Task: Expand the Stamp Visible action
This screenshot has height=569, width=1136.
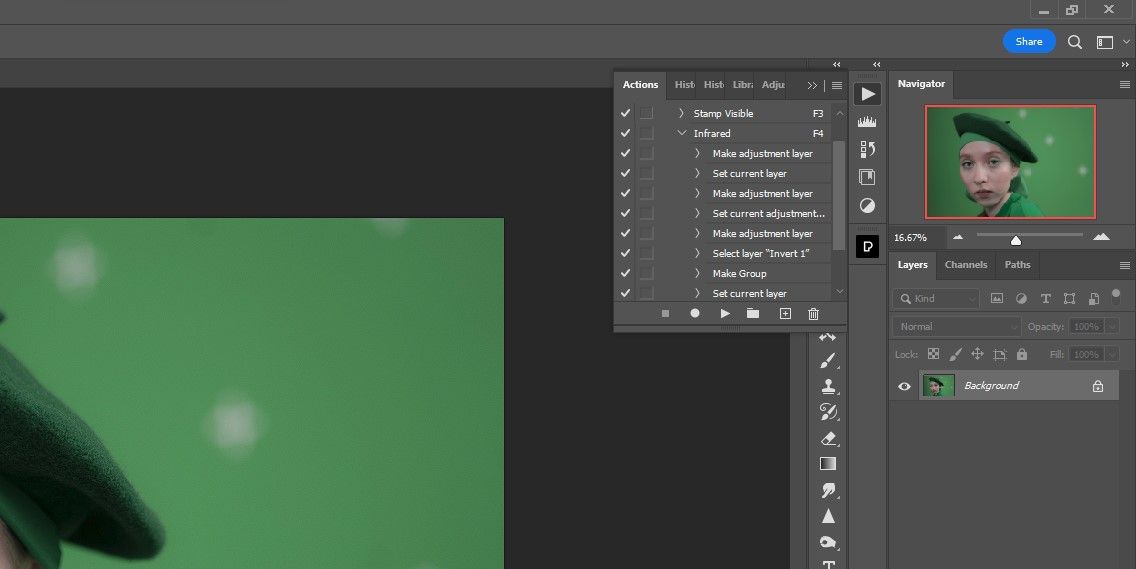Action: point(681,113)
